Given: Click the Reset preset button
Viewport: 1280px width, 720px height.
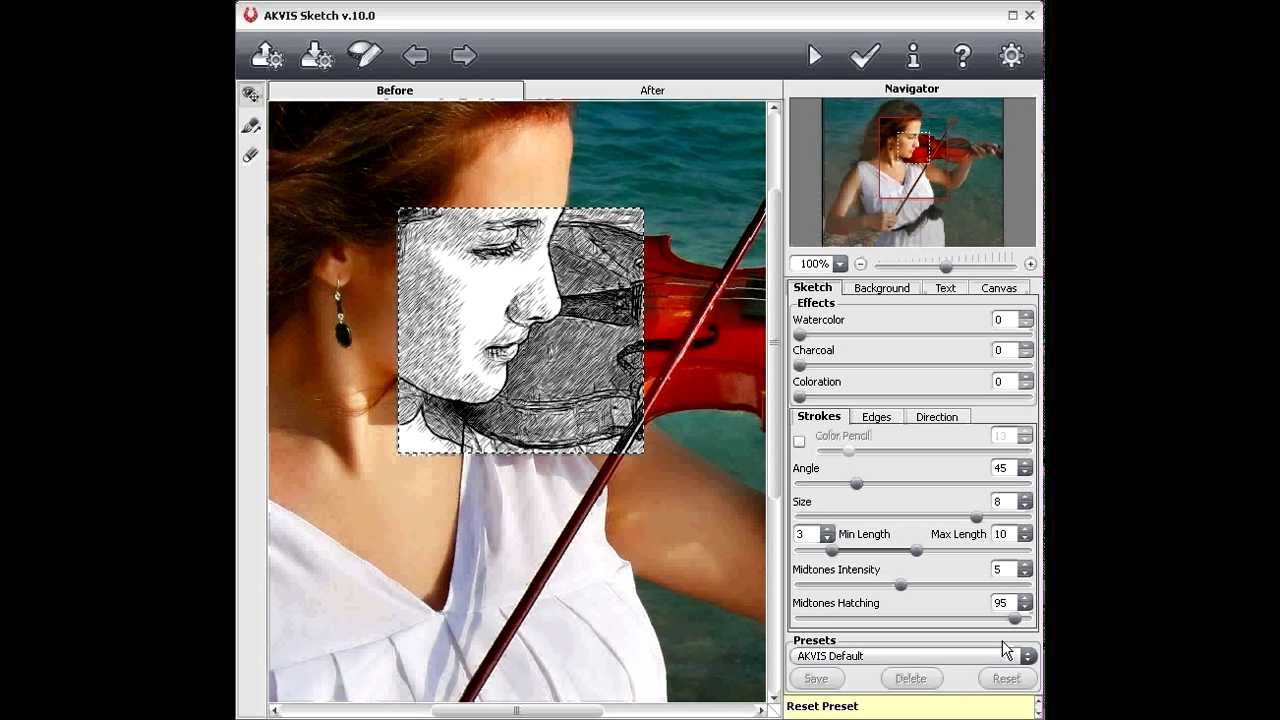Looking at the screenshot, I should click(1006, 678).
